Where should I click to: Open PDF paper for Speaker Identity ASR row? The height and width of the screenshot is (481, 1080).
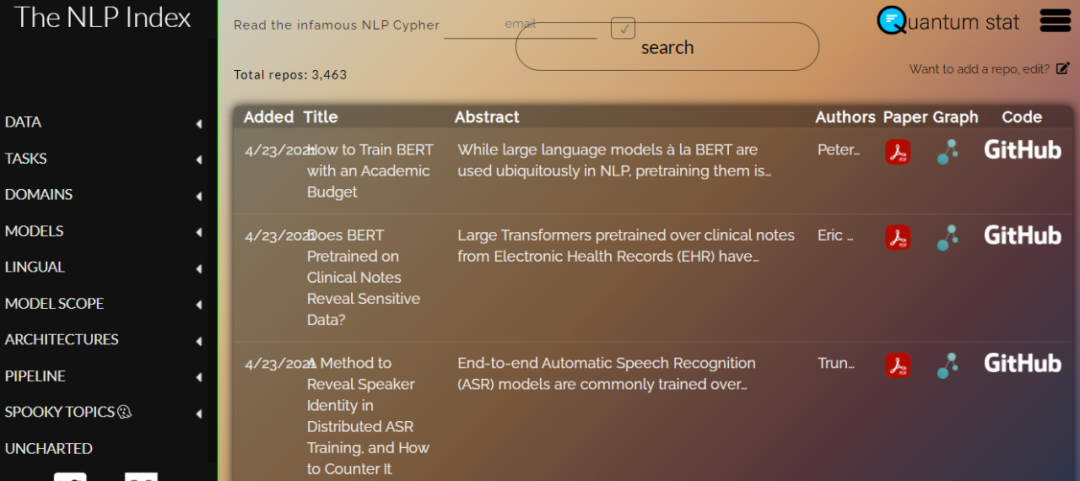click(x=897, y=365)
